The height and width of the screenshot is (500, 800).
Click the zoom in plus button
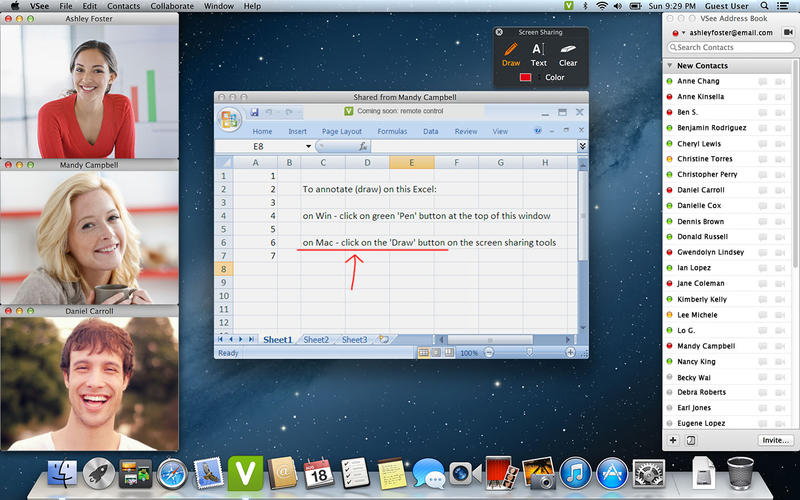(570, 353)
